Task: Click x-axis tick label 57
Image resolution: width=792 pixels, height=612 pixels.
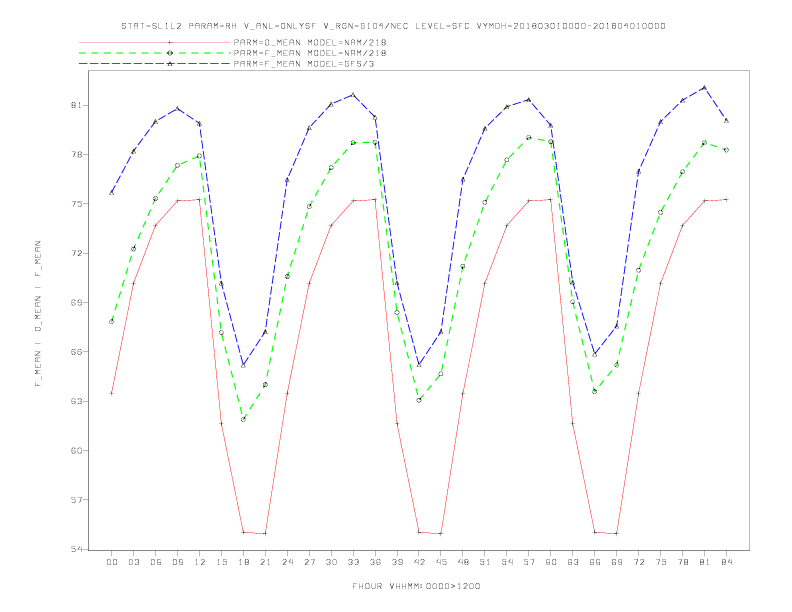Action: pyautogui.click(x=529, y=562)
